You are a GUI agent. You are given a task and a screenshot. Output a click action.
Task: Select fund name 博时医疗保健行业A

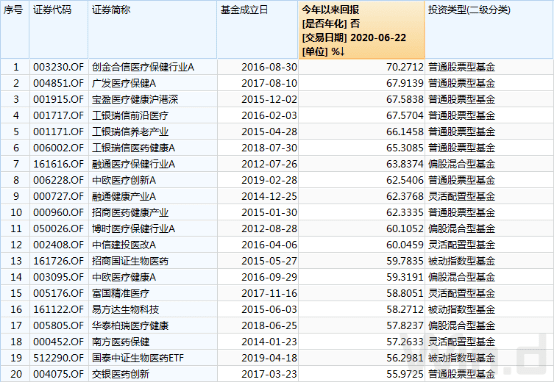coord(134,229)
